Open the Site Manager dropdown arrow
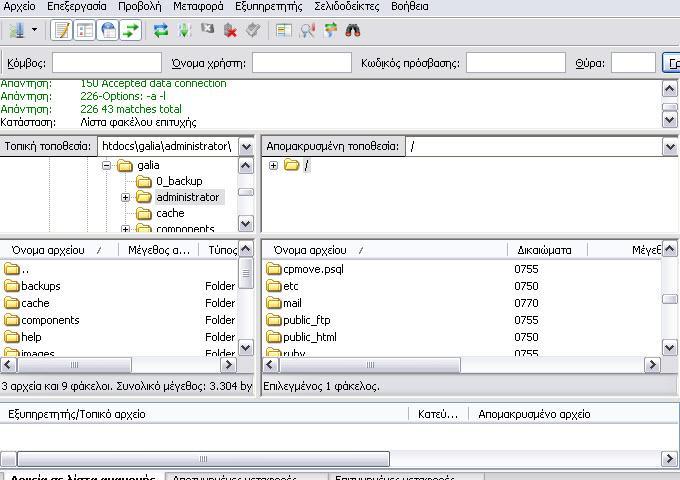 34,30
